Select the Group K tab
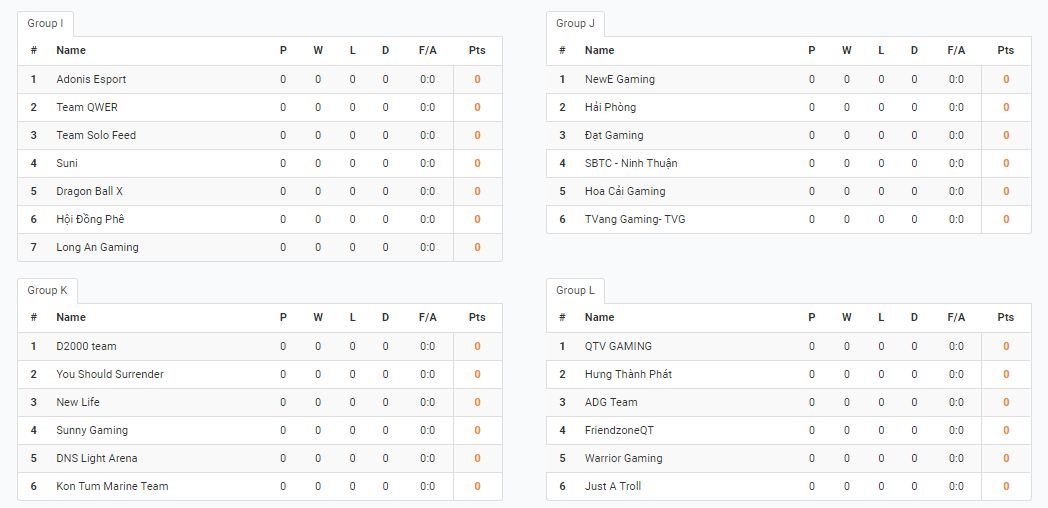This screenshot has height=508, width=1048. click(x=47, y=291)
